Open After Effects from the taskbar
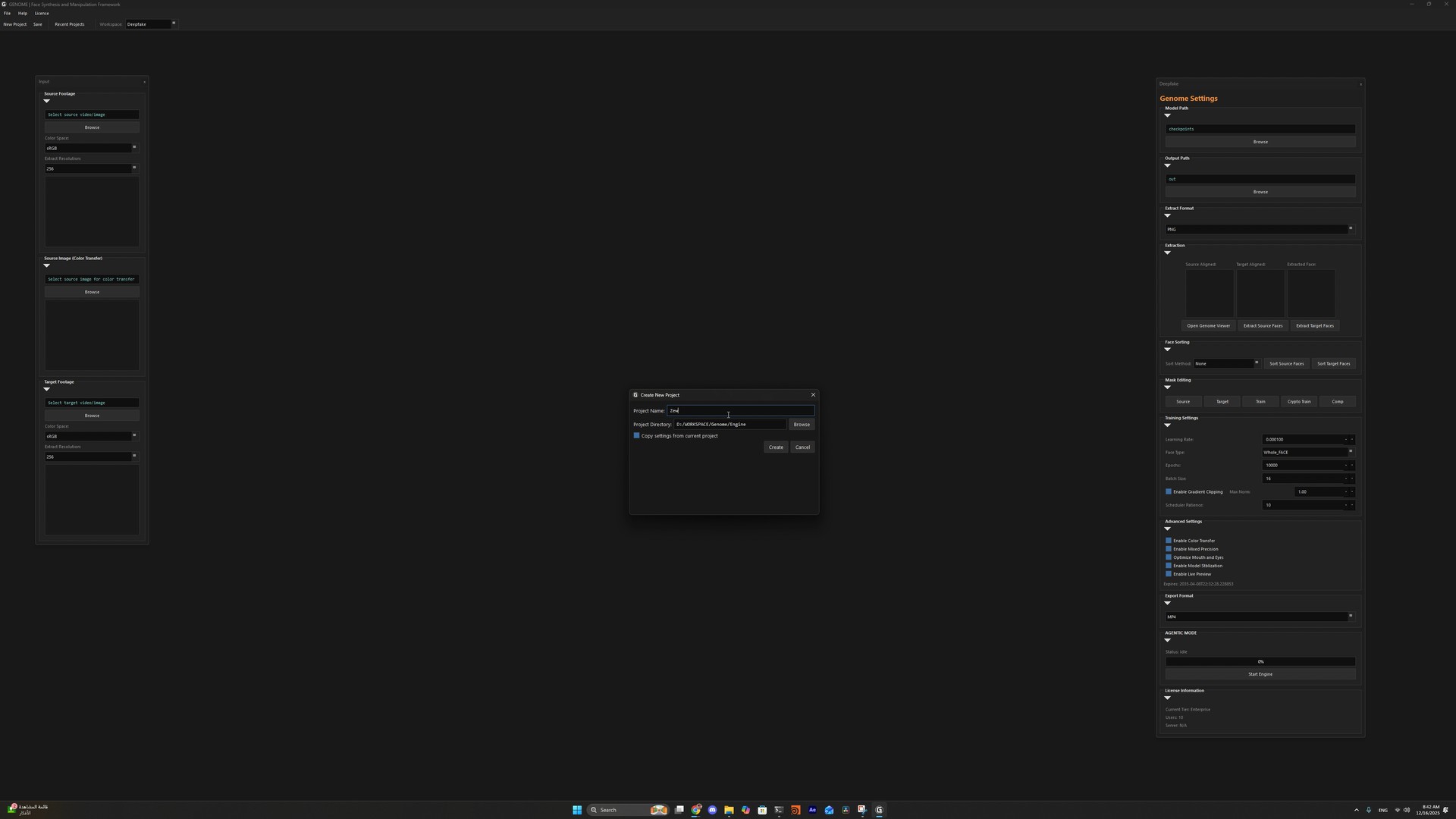The width and height of the screenshot is (1456, 819). coord(812,810)
